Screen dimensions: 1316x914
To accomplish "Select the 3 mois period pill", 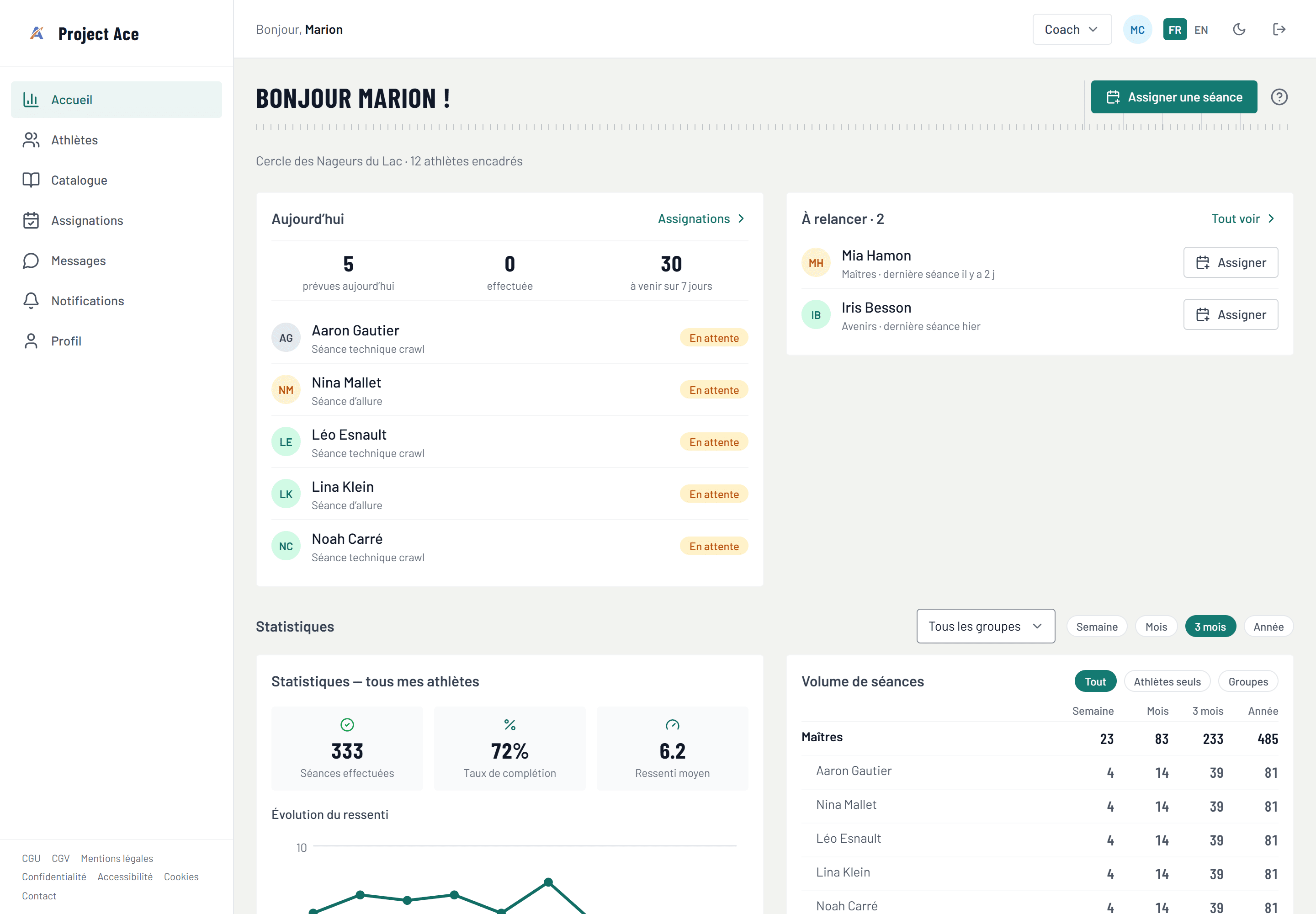I will pos(1210,627).
